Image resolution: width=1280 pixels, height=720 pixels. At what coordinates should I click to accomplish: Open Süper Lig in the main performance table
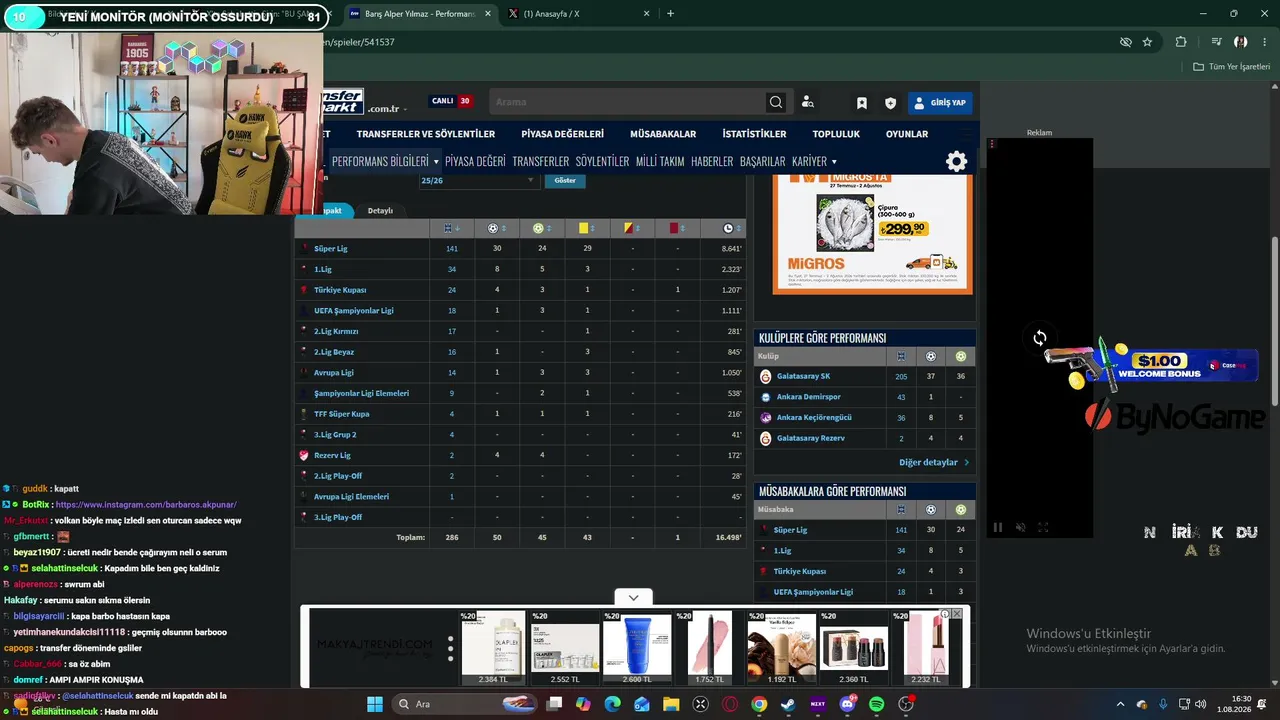[331, 249]
